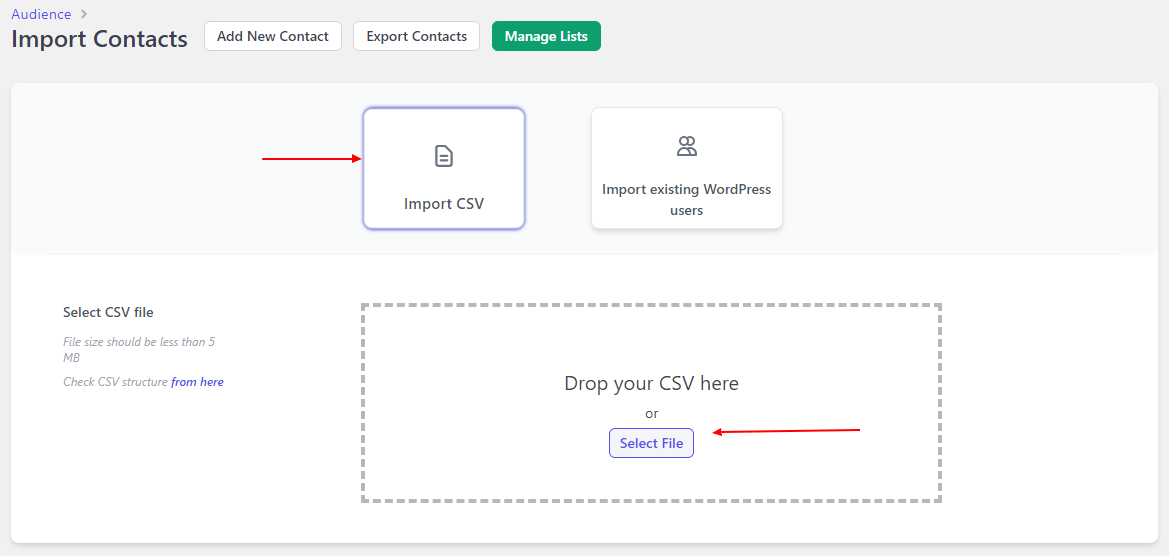The width and height of the screenshot is (1169, 556).
Task: Click the Export Contacts button
Action: [x=416, y=36]
